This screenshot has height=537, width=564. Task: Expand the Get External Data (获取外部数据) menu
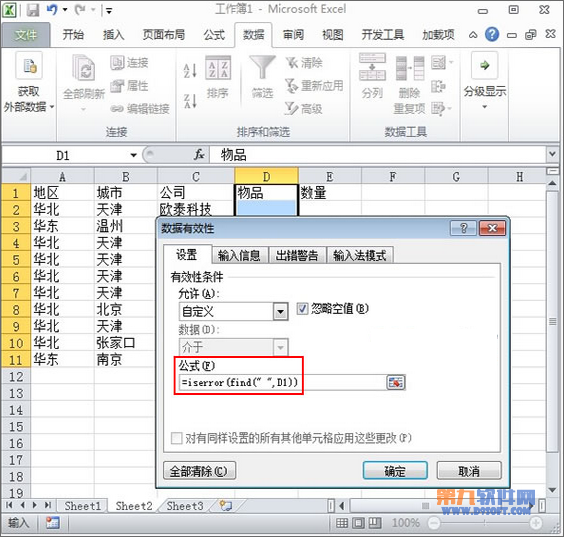click(x=29, y=82)
